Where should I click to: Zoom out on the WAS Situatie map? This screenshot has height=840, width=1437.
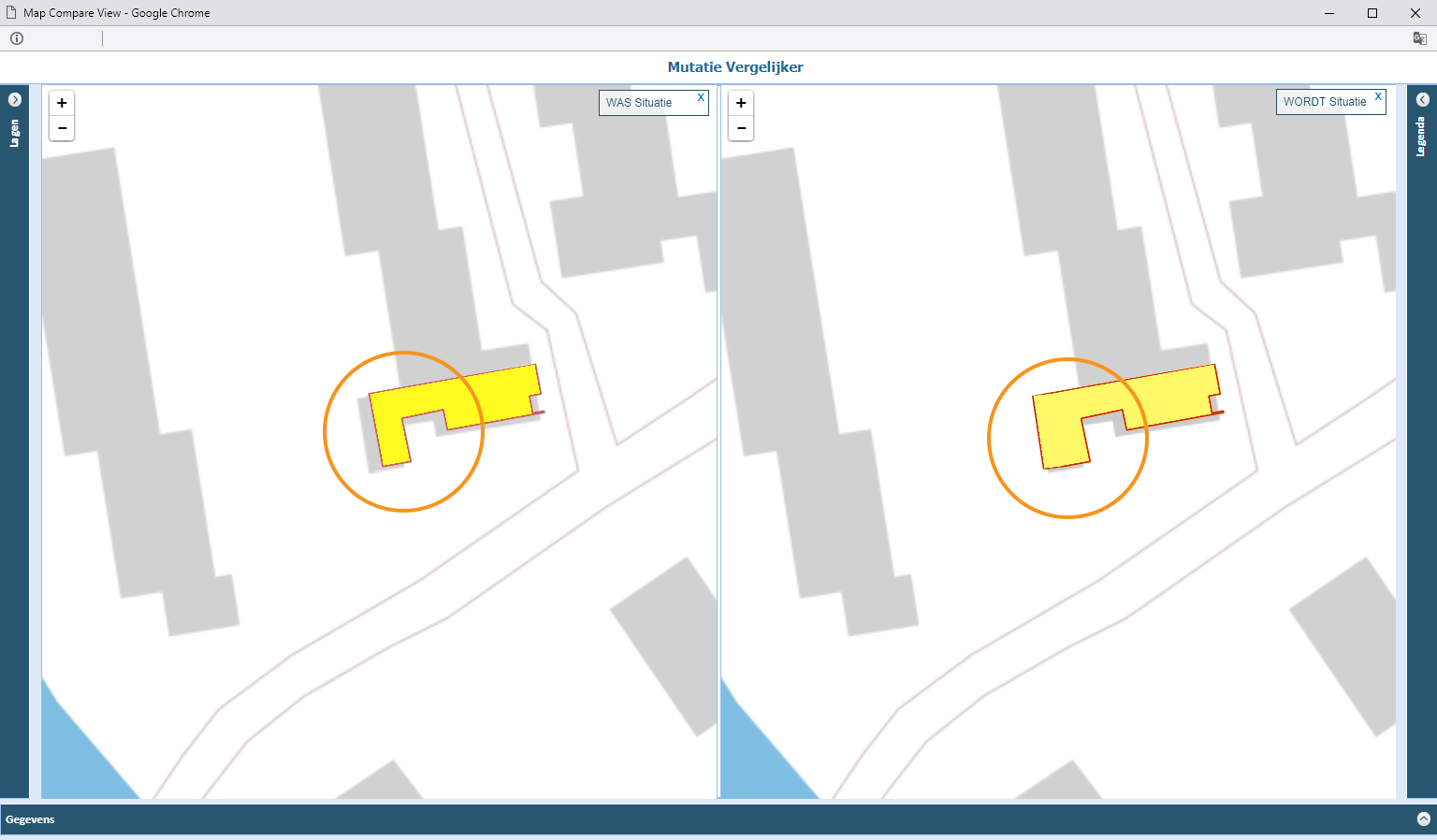62,128
